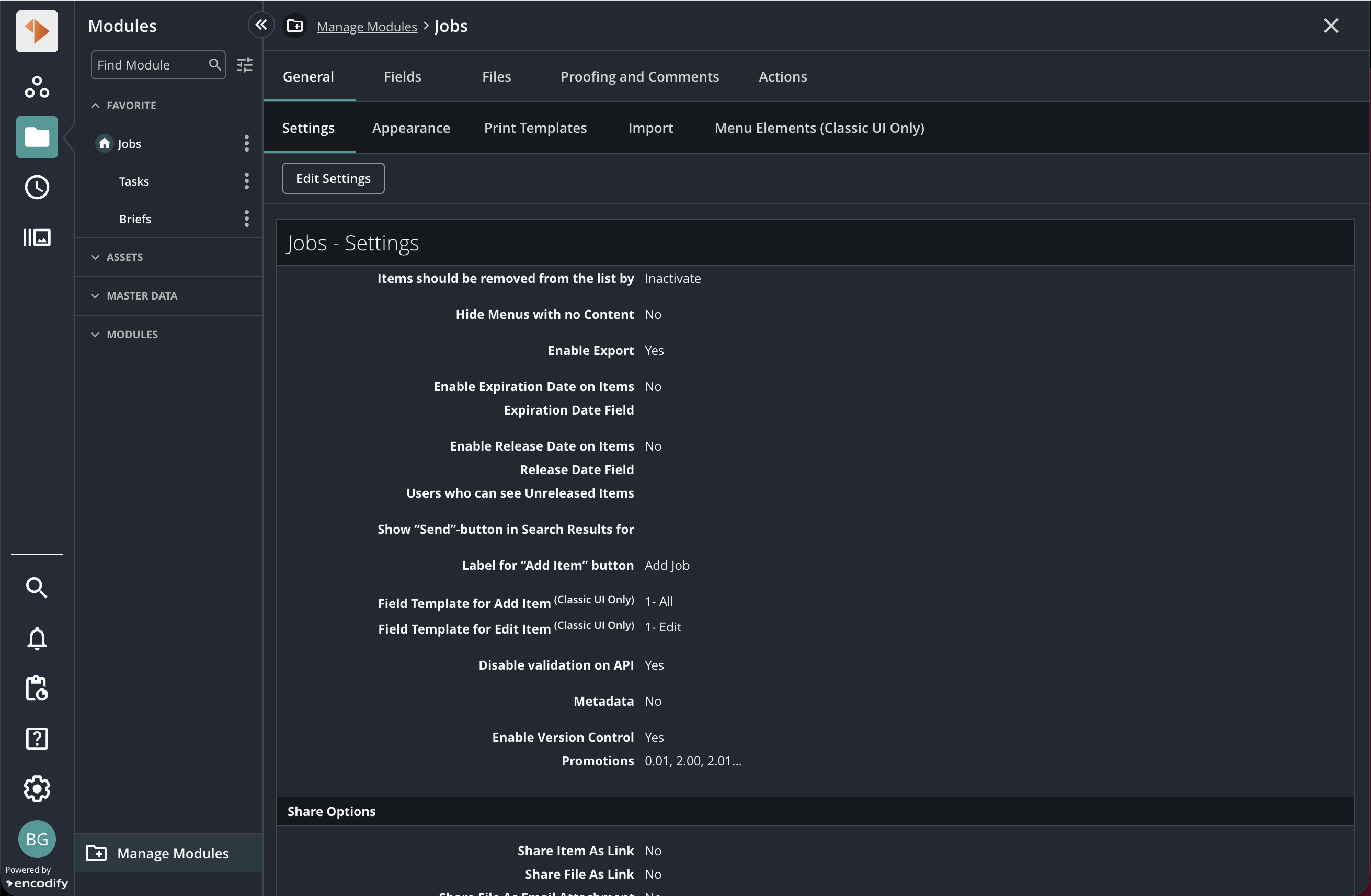This screenshot has width=1371, height=896.
Task: Click the Disable validation on API label
Action: pyautogui.click(x=556, y=665)
